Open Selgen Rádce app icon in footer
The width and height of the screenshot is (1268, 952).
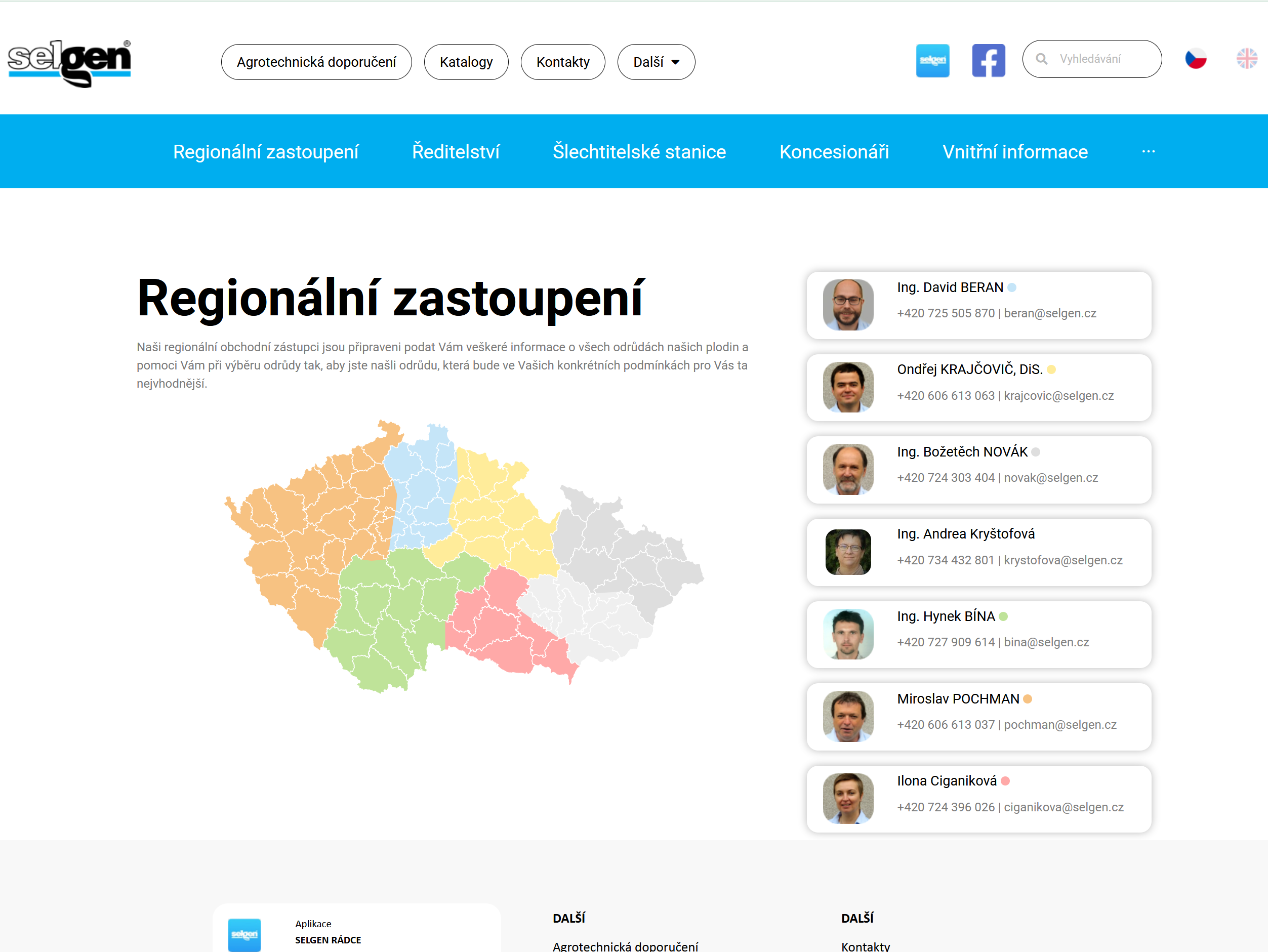244,934
